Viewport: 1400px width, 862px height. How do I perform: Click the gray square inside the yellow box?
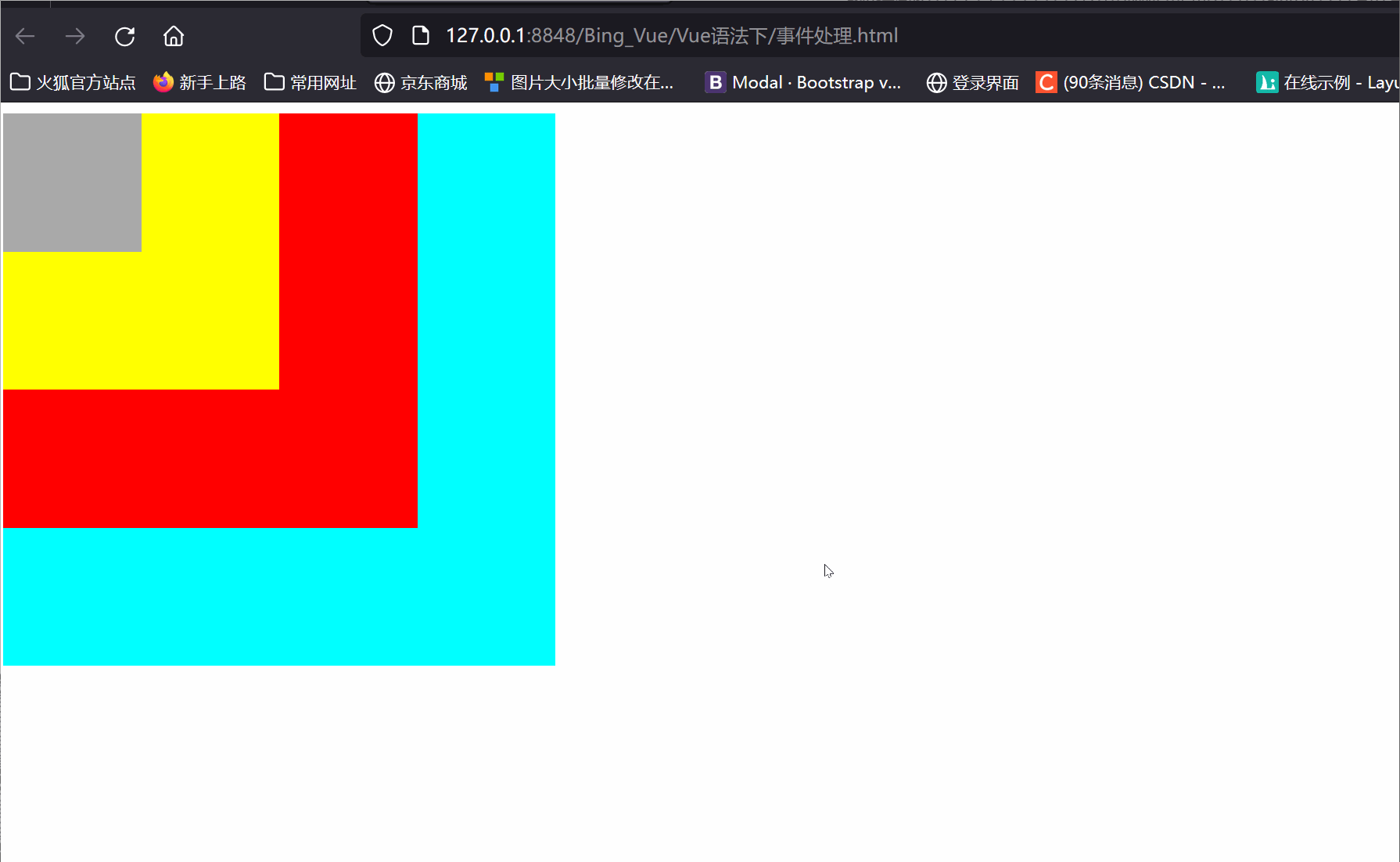click(x=72, y=181)
